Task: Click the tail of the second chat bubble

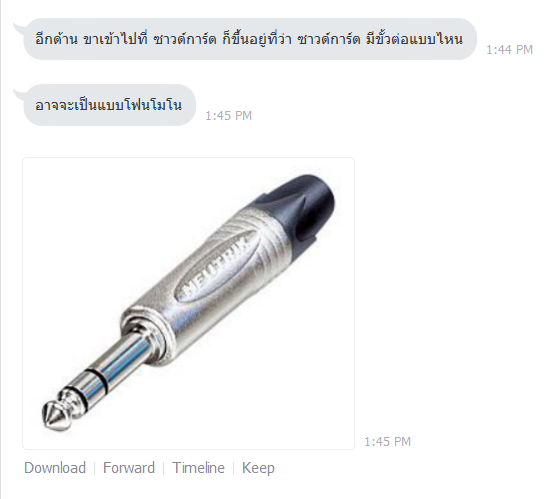Action: click(18, 93)
